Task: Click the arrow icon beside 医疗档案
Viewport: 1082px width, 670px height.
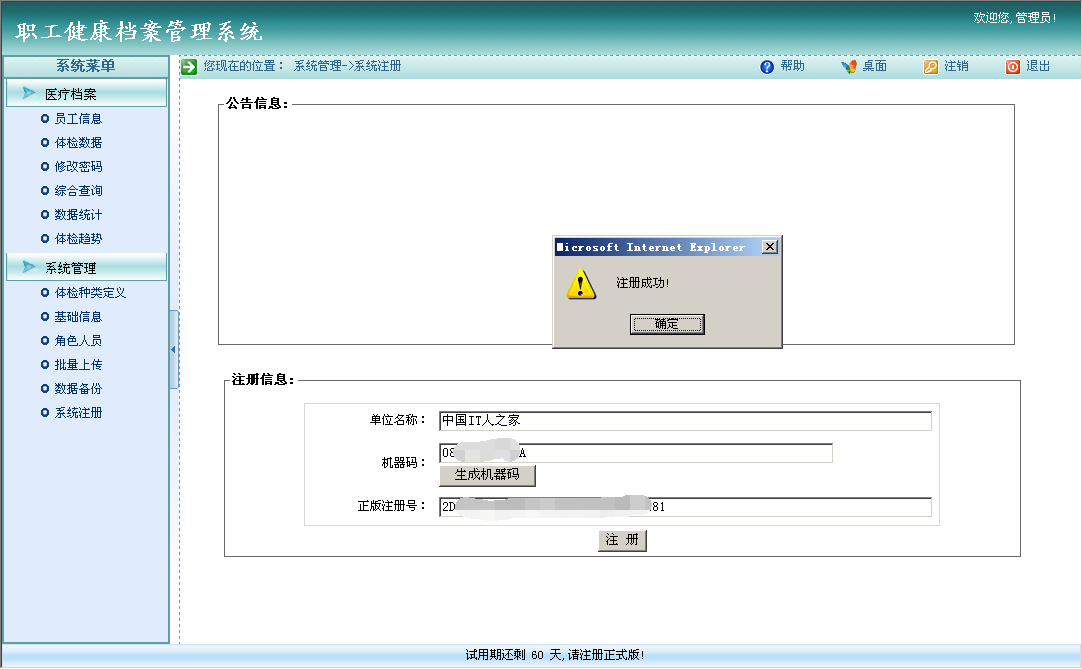Action: coord(29,93)
